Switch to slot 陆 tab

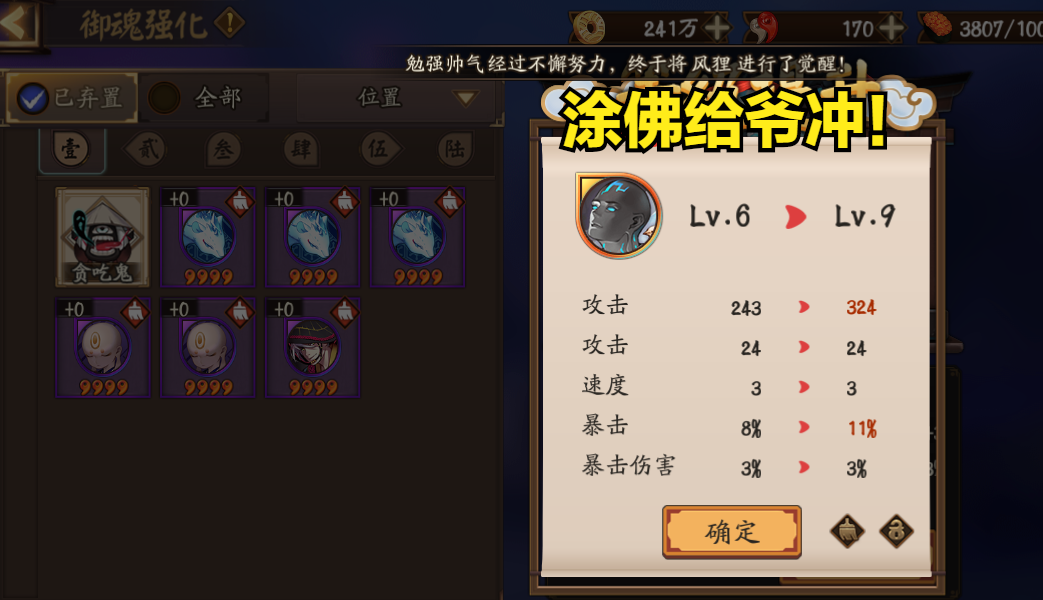point(455,149)
